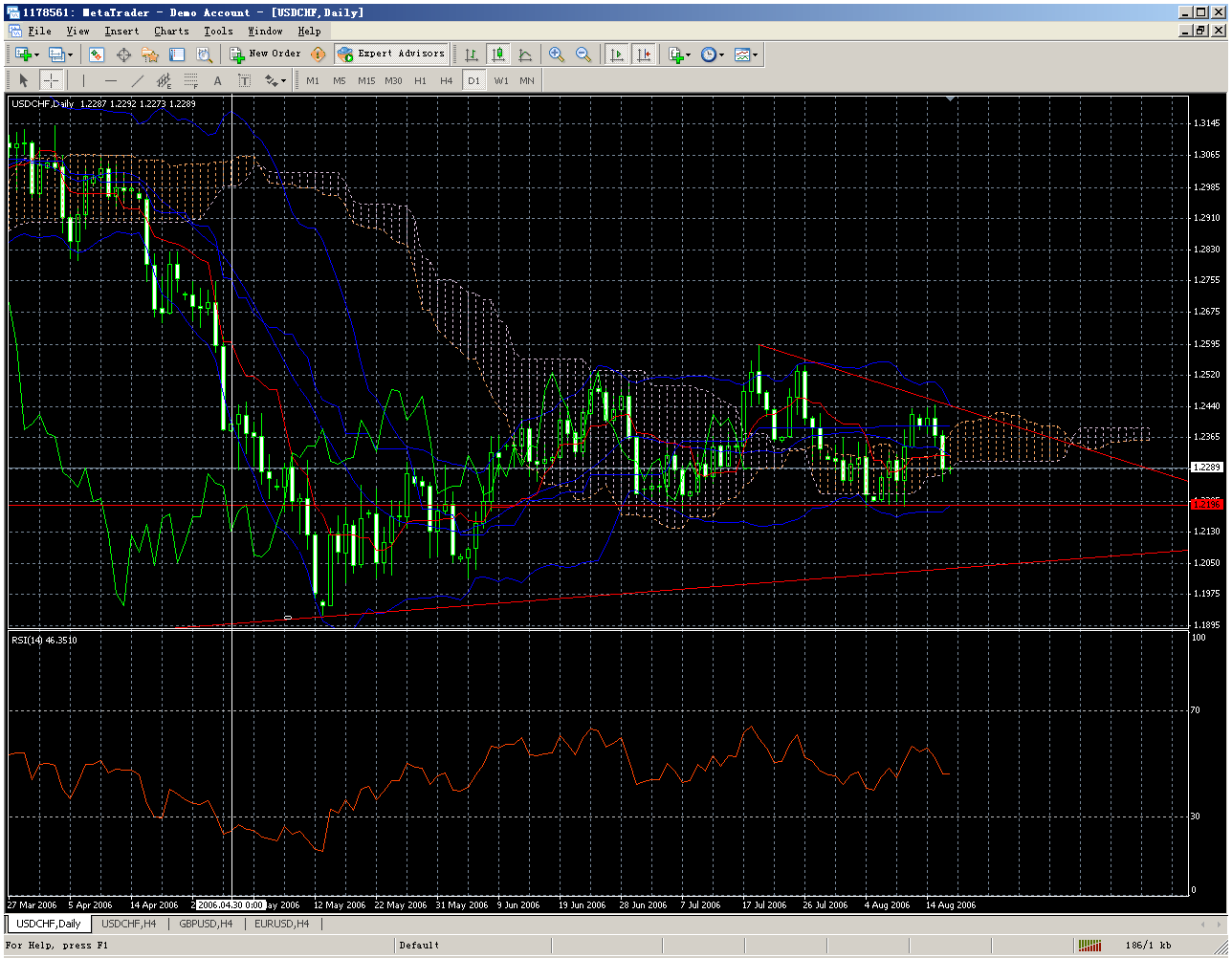Viewport: 1232px width, 958px height.
Task: Select the Text tool (A)
Action: coord(218,81)
